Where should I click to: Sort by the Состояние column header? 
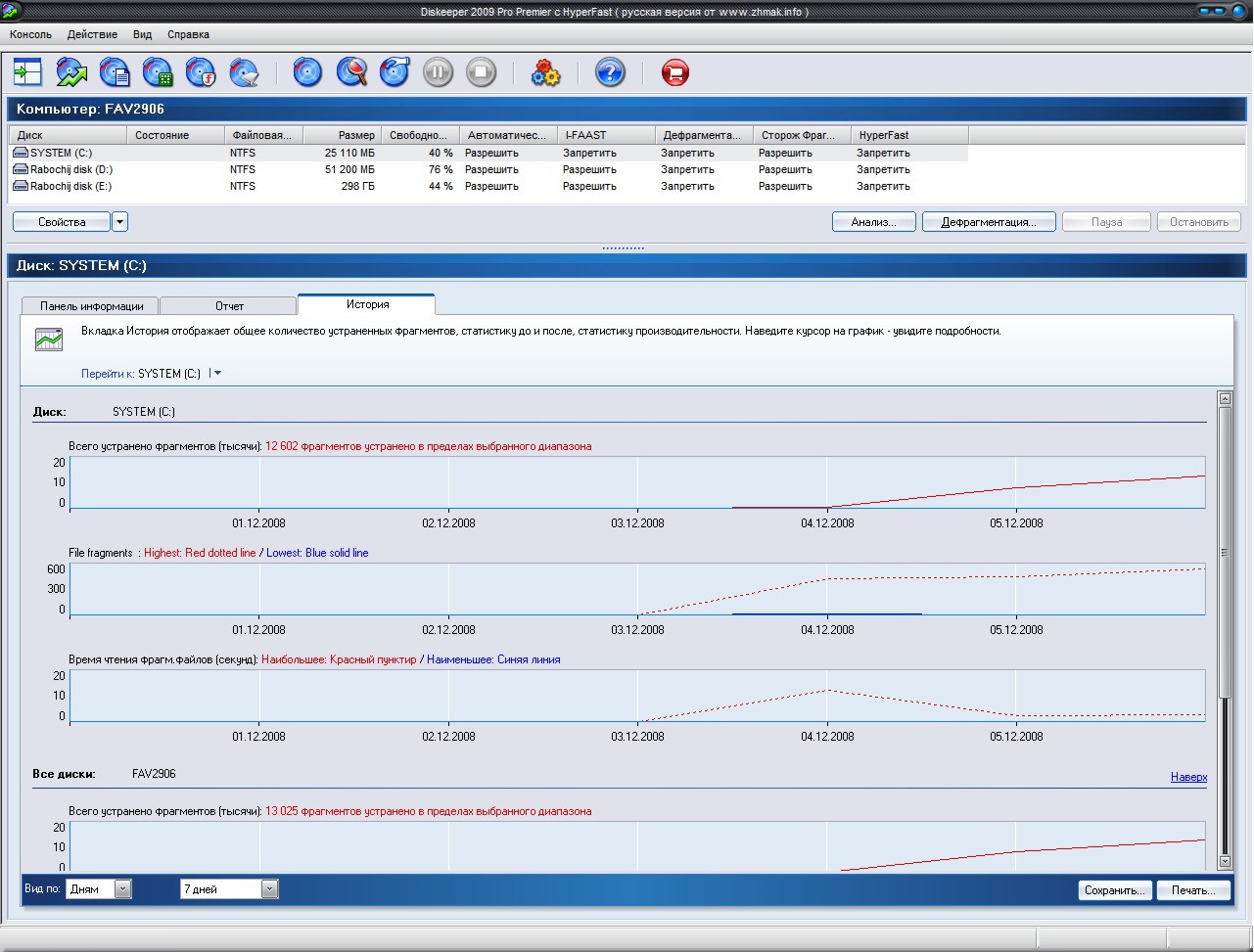[175, 135]
